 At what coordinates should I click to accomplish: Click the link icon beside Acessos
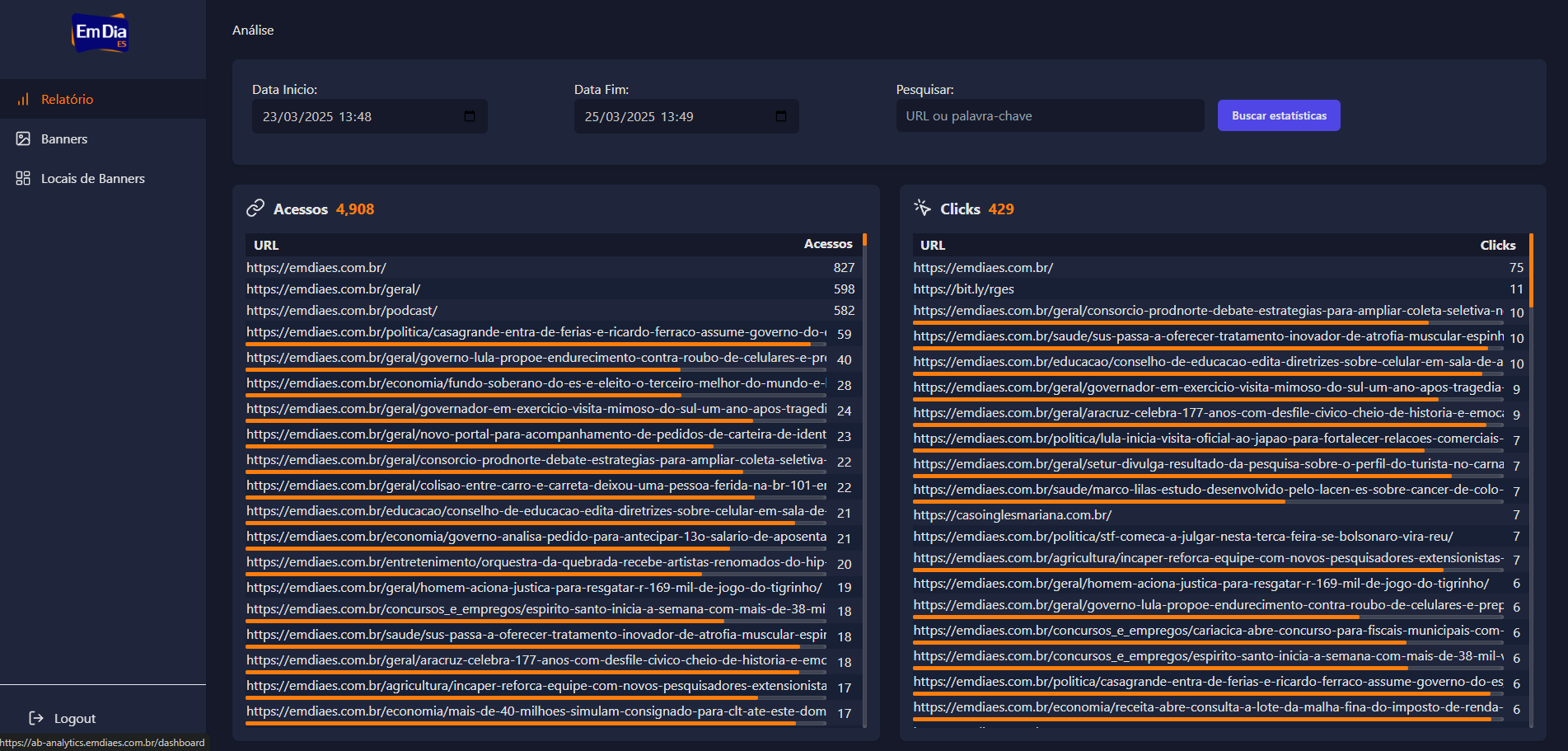click(x=255, y=209)
